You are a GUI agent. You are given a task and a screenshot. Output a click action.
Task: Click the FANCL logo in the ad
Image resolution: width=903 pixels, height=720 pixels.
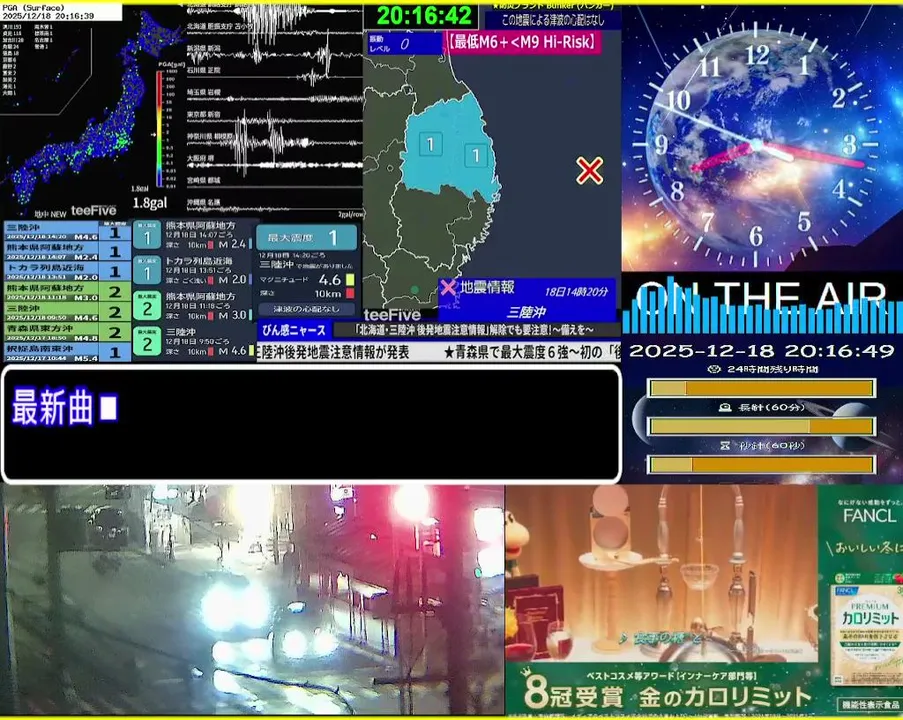click(x=870, y=515)
